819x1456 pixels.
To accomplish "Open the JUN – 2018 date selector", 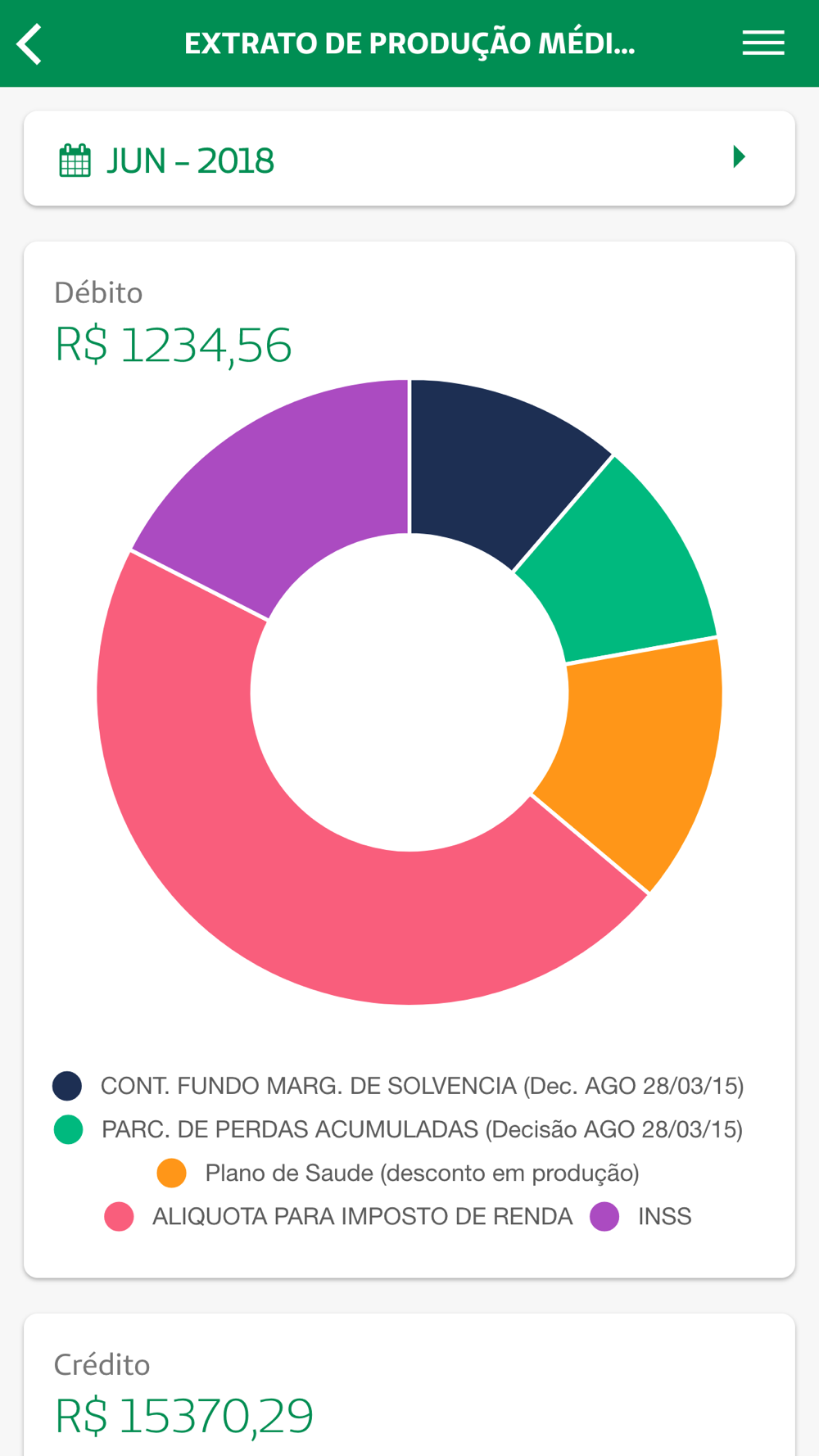I will 190,161.
